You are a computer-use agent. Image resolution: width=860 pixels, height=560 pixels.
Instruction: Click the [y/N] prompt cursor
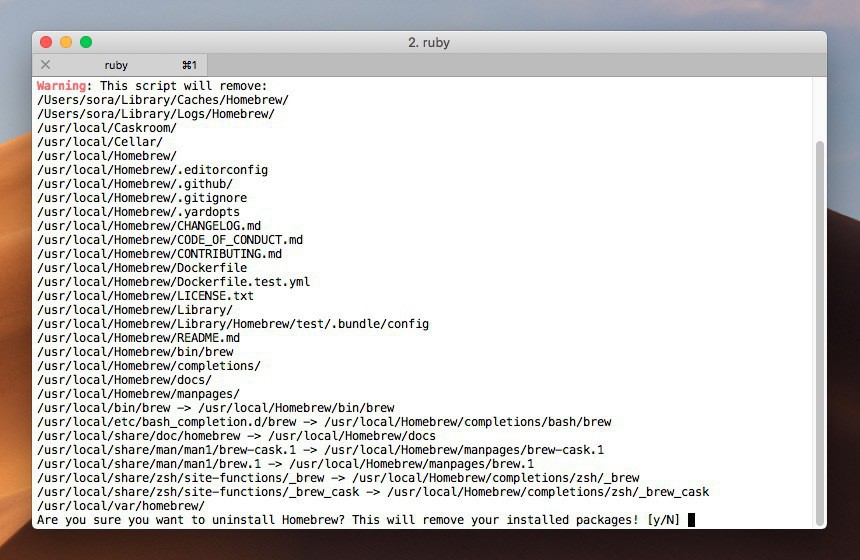click(x=692, y=519)
